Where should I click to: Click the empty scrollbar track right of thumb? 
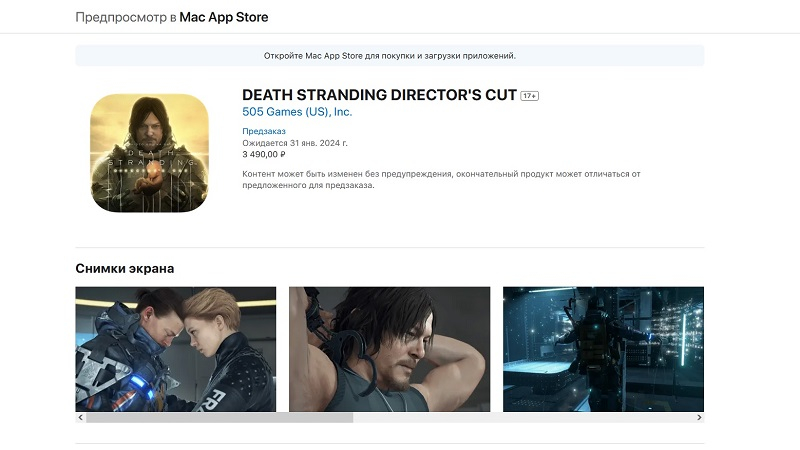click(520, 418)
